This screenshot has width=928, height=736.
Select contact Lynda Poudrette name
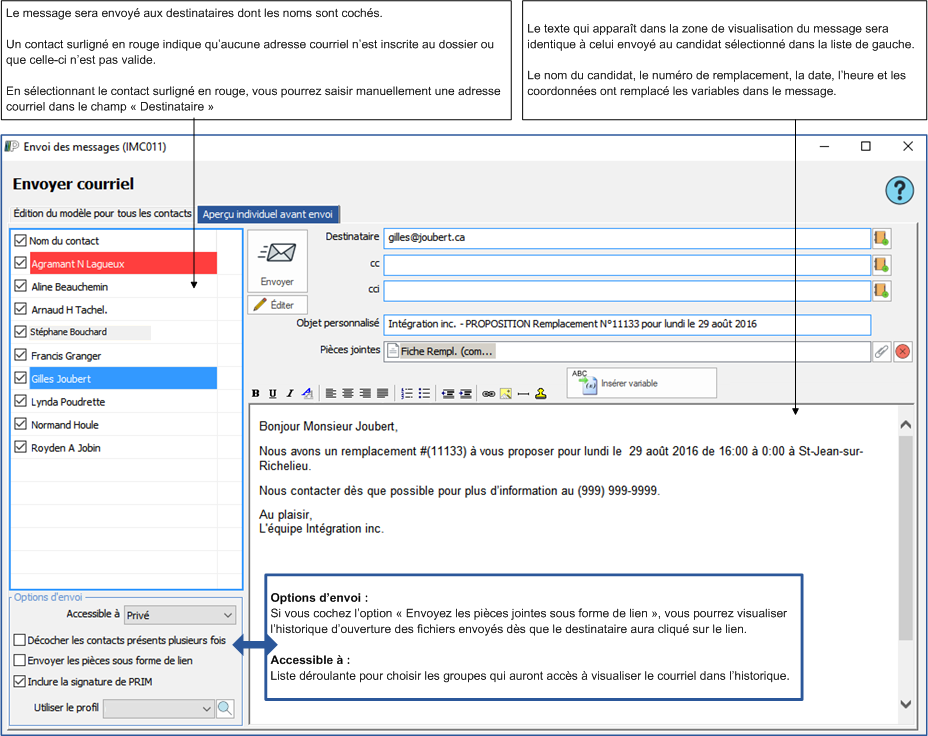[68, 402]
